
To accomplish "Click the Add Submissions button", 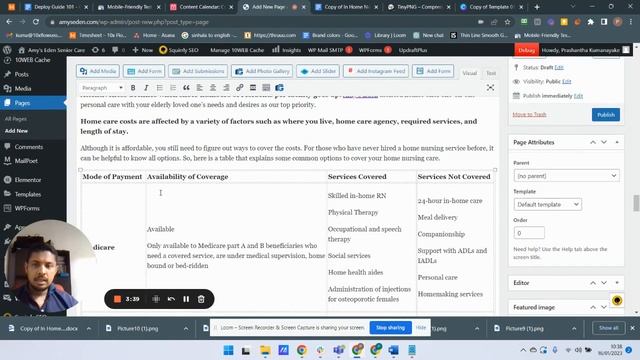I will [x=198, y=71].
